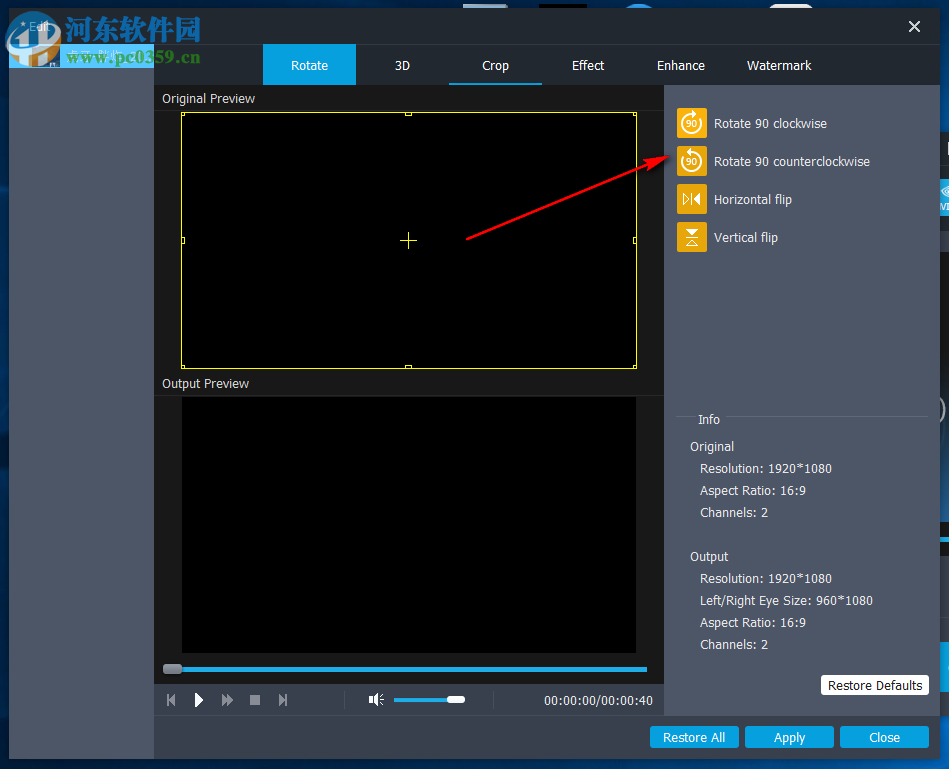Click the Apply button
This screenshot has width=949, height=769.
[789, 737]
